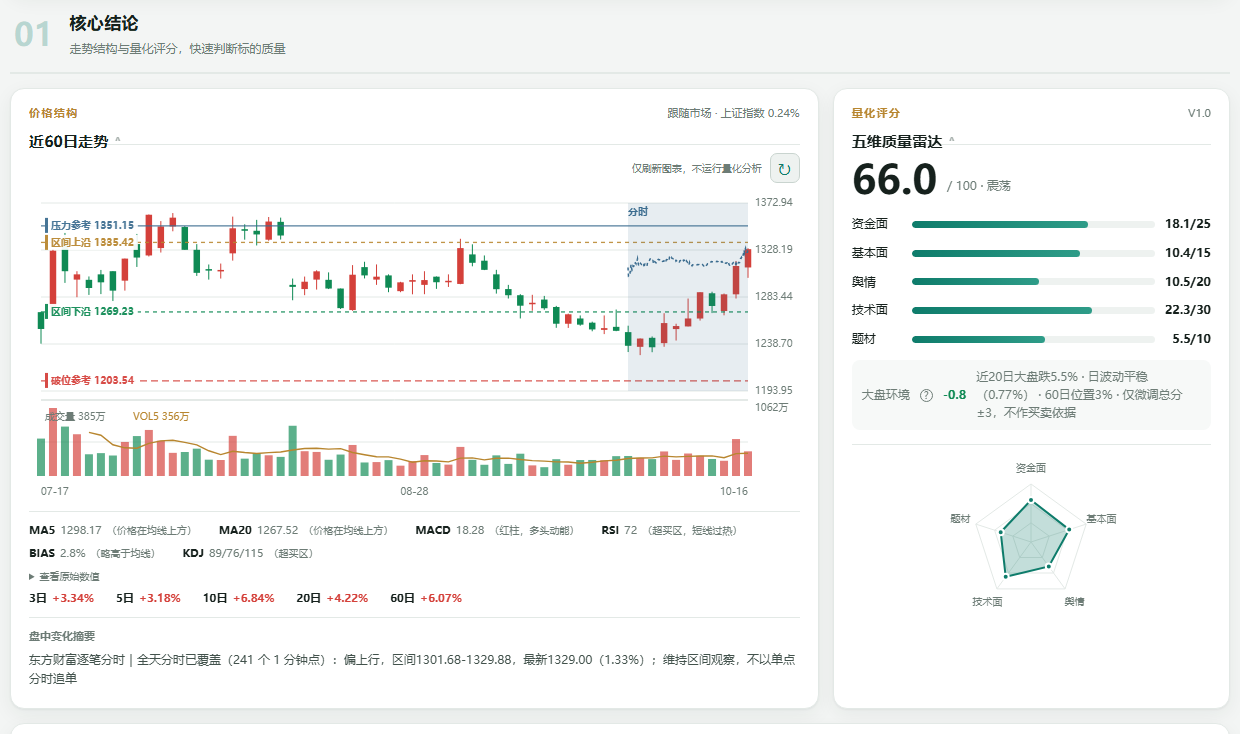
Task: Click the 1372.94 price axis label
Action: click(775, 203)
